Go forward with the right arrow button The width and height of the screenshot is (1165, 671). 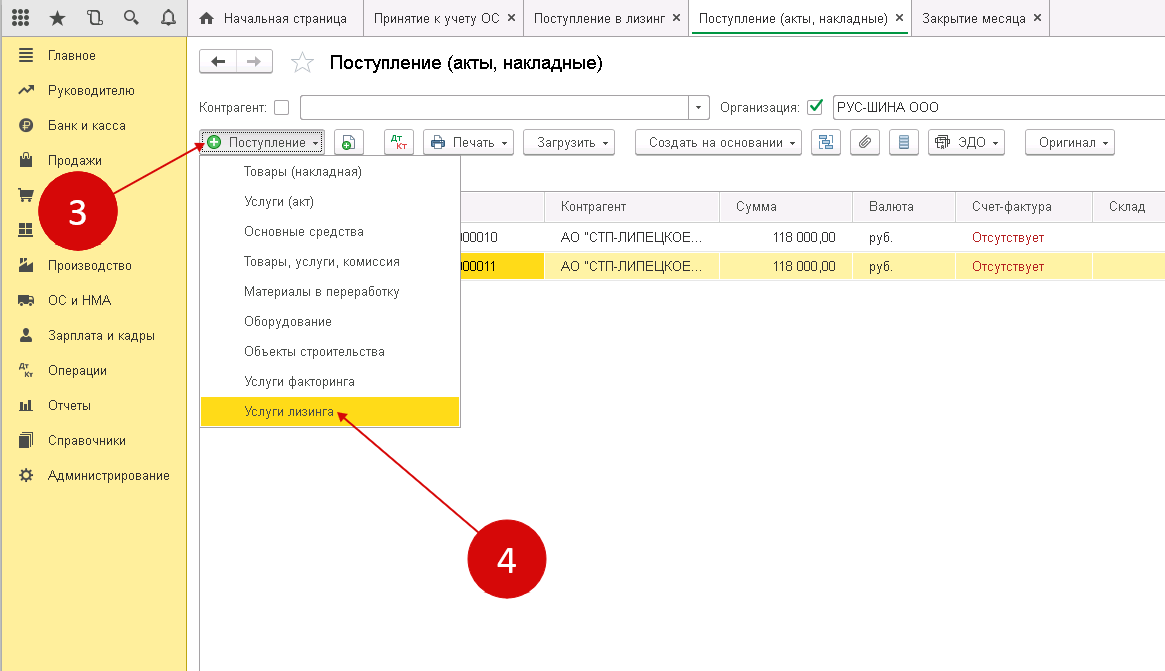(x=254, y=62)
